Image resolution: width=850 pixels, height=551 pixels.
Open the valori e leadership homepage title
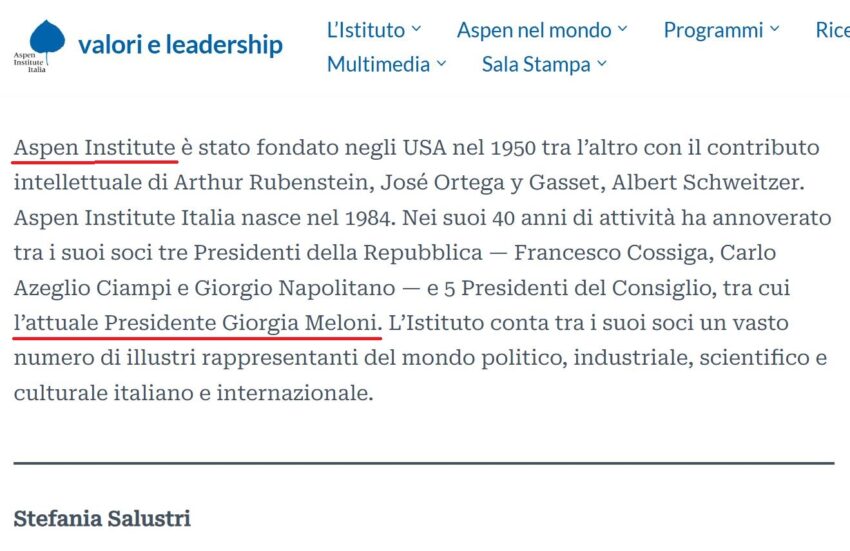(181, 44)
